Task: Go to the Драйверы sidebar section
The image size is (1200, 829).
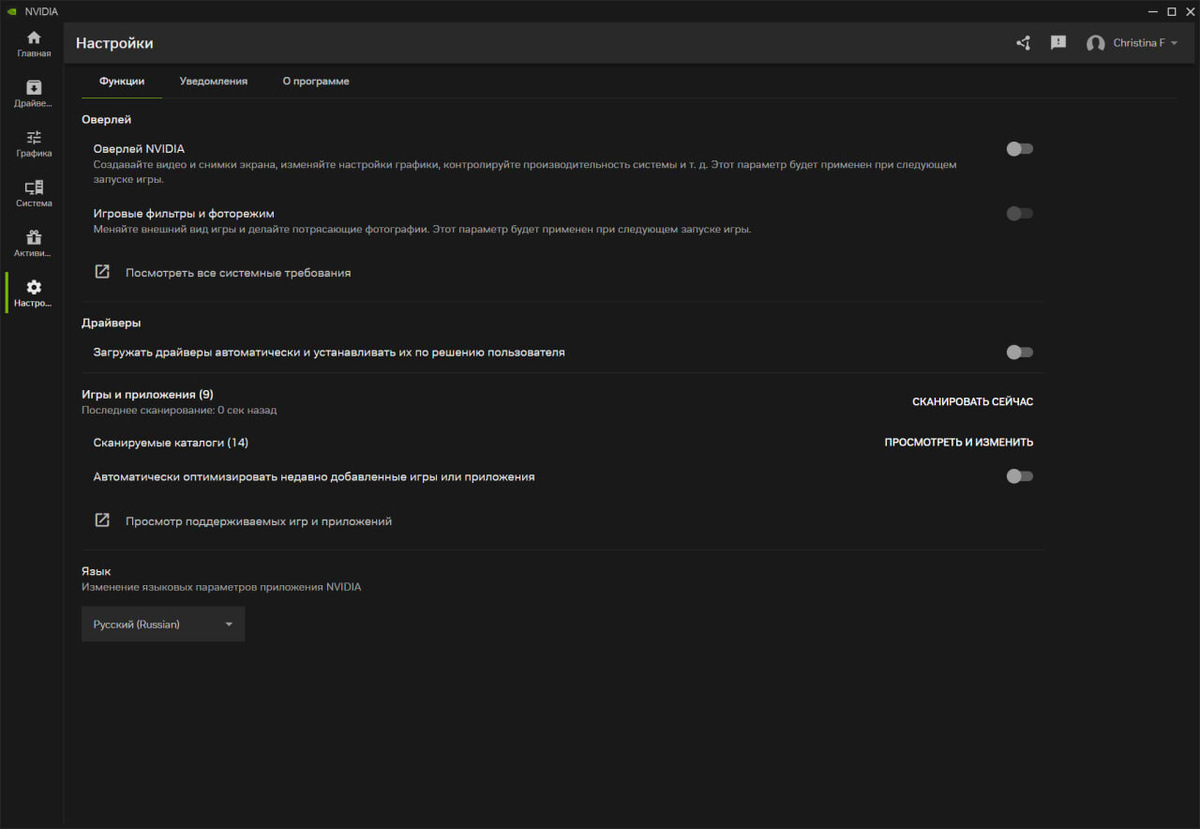Action: pos(33,94)
